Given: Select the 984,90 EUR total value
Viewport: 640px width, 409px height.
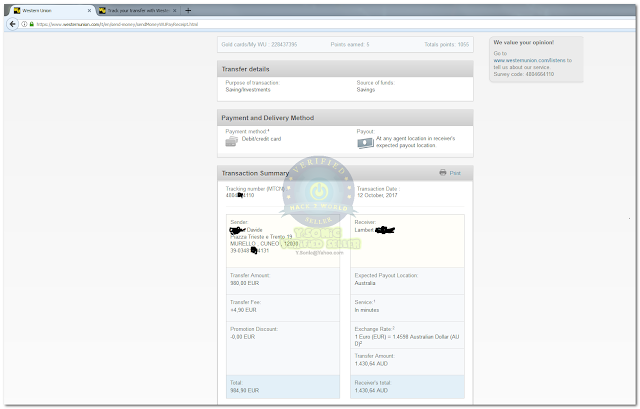Looking at the screenshot, I should click(244, 391).
